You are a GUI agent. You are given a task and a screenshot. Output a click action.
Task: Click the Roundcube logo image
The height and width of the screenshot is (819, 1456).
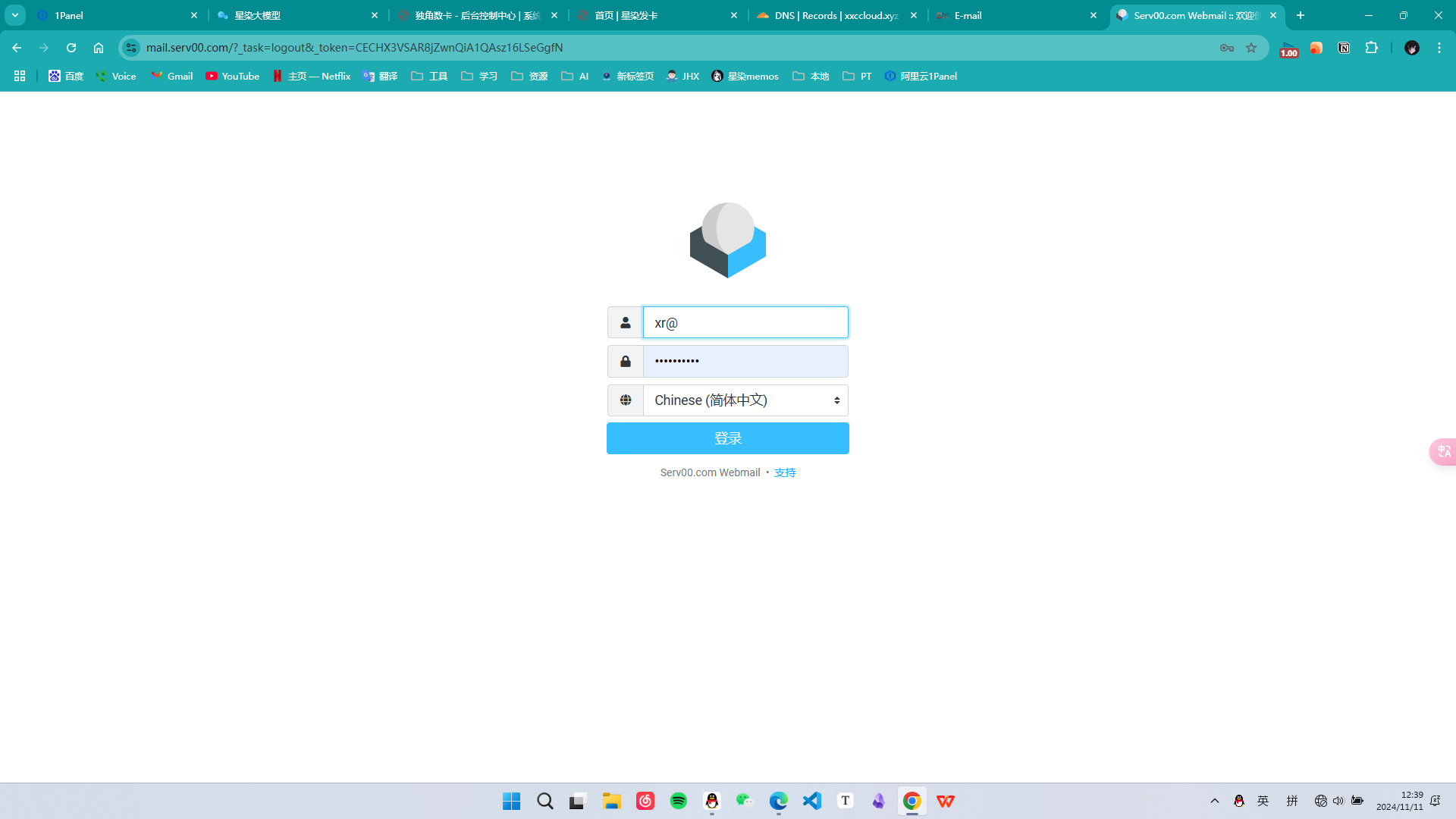(727, 240)
